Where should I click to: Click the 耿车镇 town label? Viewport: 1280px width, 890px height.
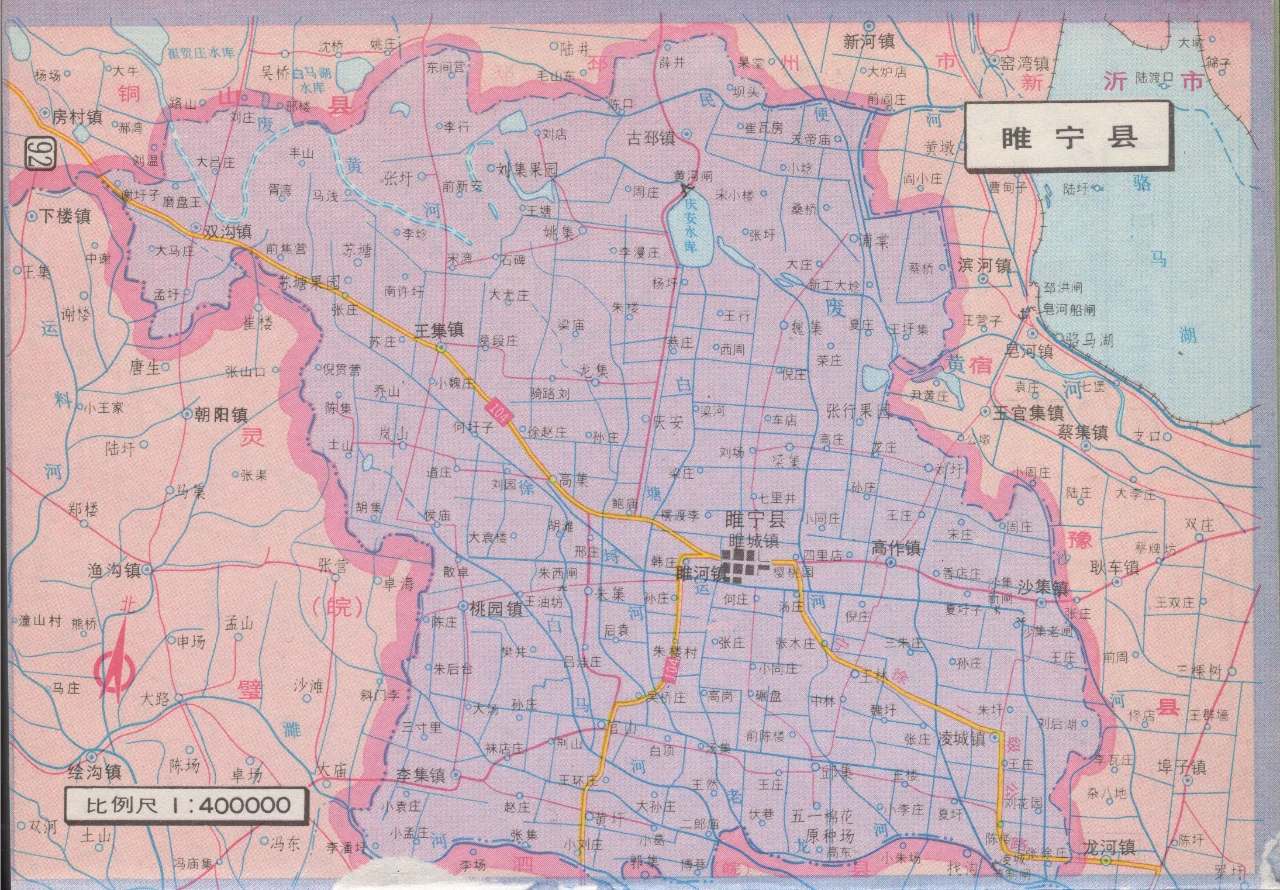[1114, 568]
